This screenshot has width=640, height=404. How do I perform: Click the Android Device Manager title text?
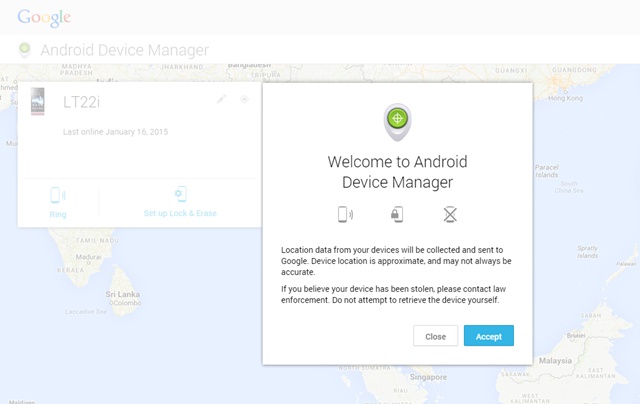tap(124, 50)
